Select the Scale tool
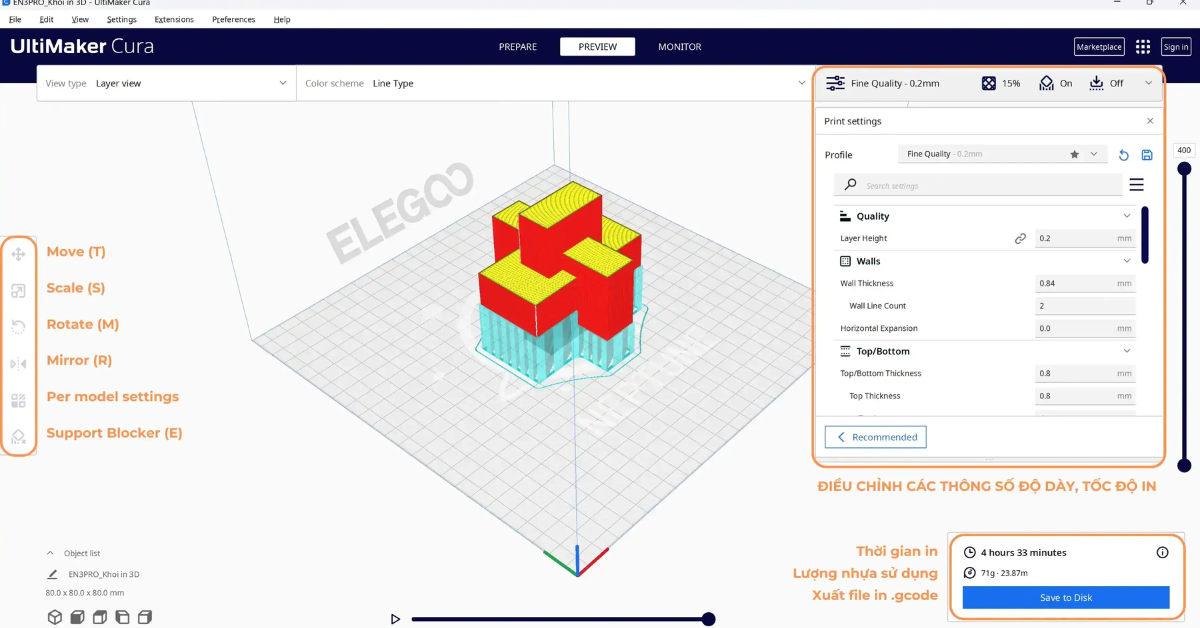 [x=18, y=288]
